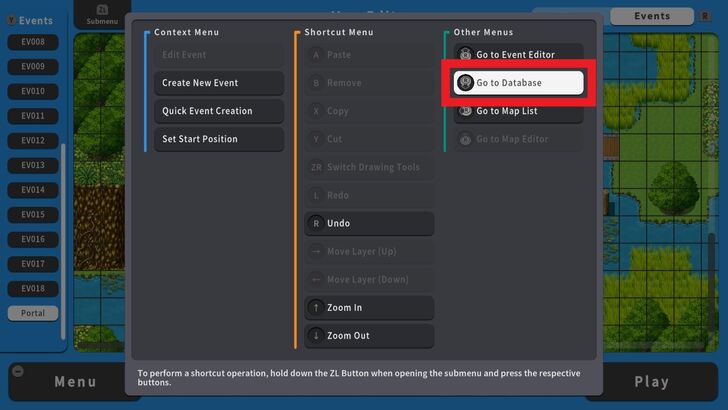Select event EV013 in Events list
This screenshot has height=410, width=728.
[33, 165]
